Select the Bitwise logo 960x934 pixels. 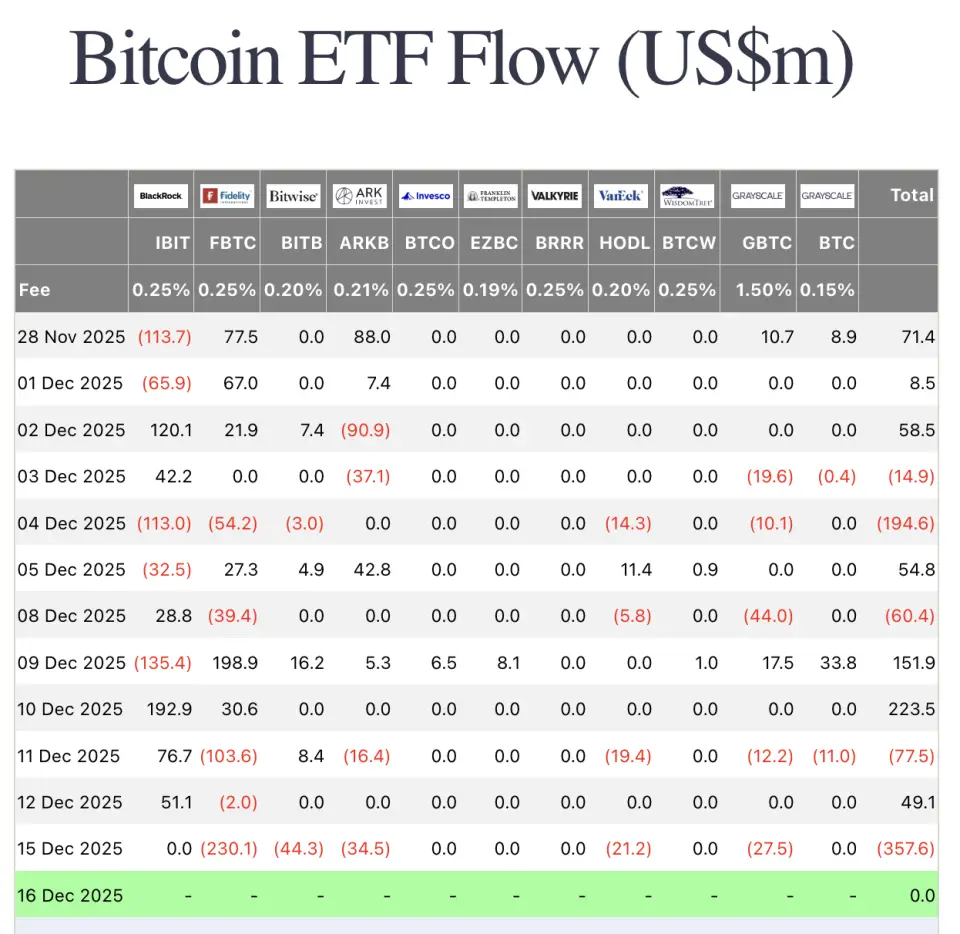293,196
